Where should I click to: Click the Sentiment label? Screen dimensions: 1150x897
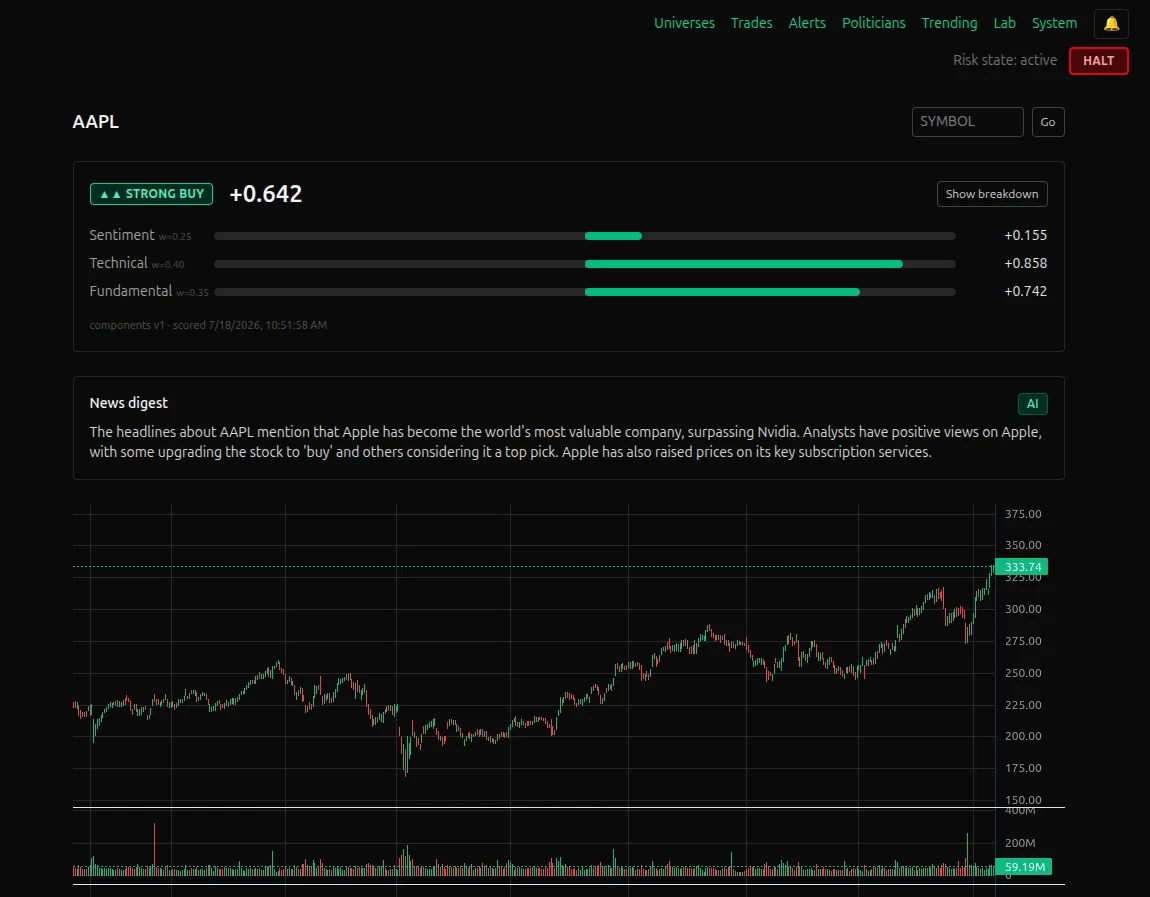click(122, 235)
